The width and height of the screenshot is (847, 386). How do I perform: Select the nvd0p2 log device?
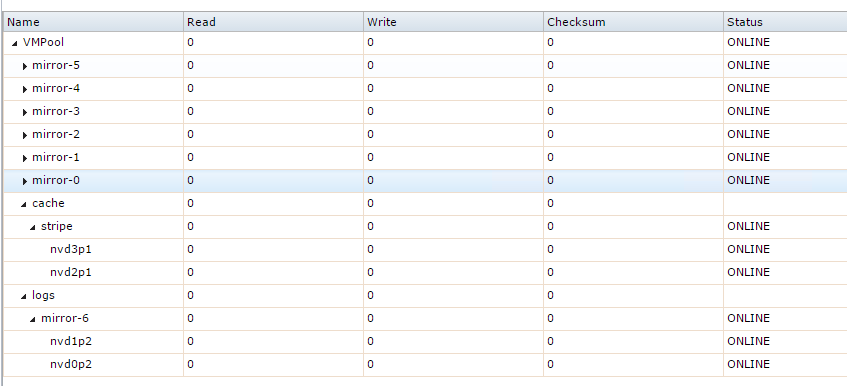click(70, 364)
